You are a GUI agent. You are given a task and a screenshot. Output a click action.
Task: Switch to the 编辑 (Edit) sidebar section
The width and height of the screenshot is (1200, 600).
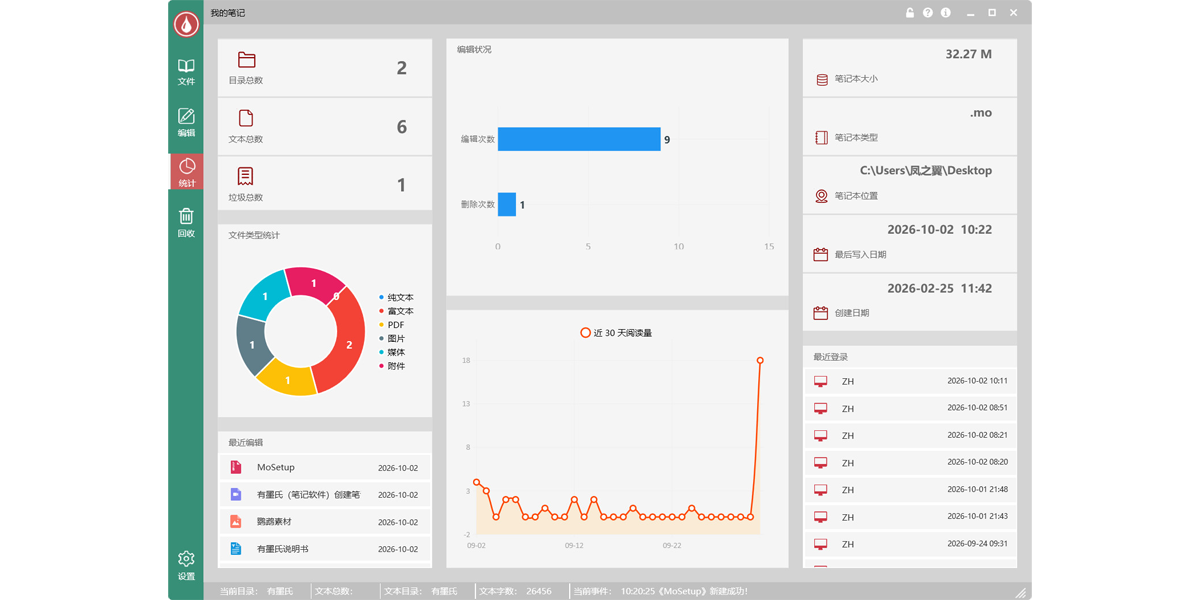click(186, 122)
